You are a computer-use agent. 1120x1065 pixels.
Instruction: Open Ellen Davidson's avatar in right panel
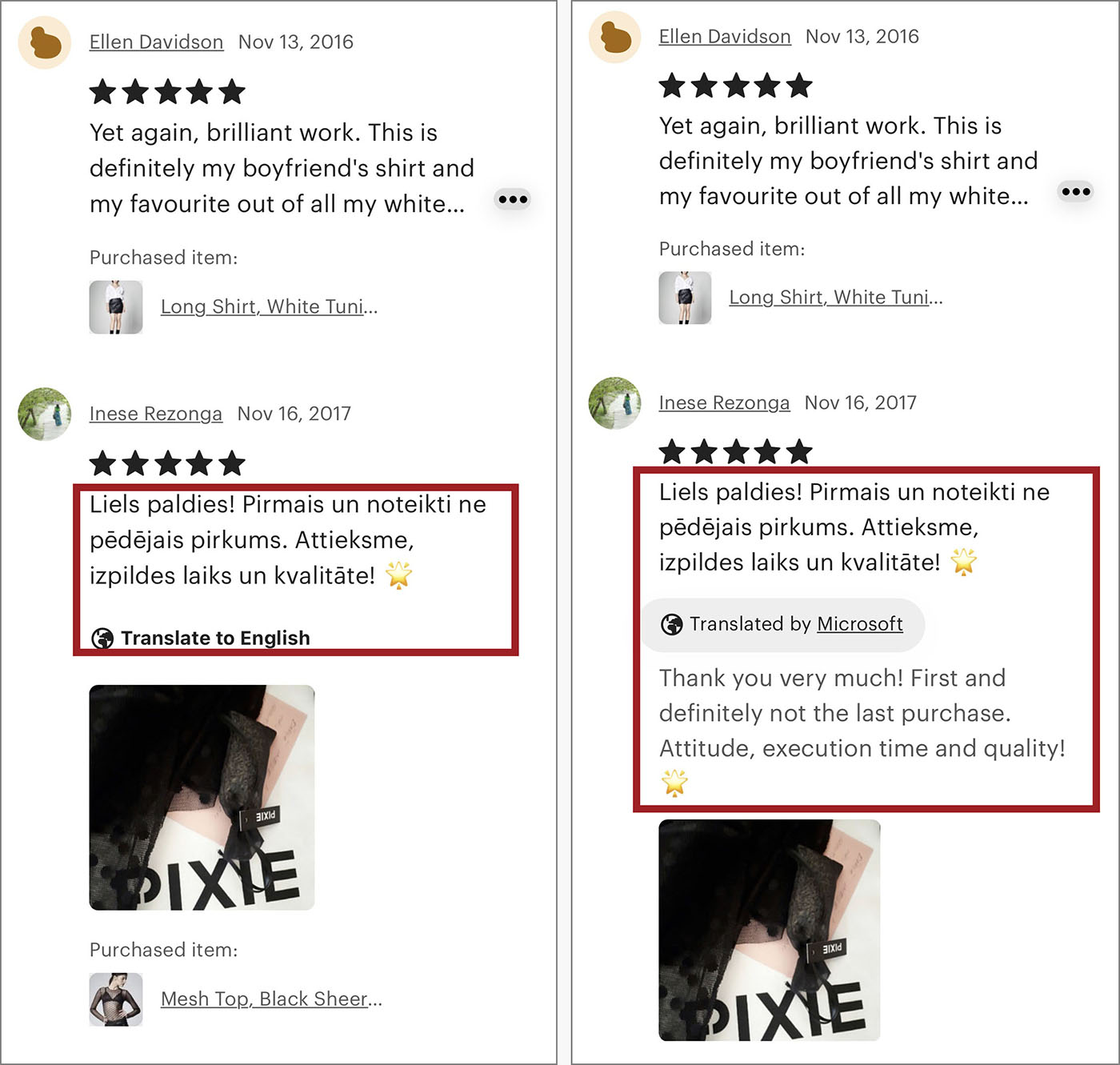614,37
